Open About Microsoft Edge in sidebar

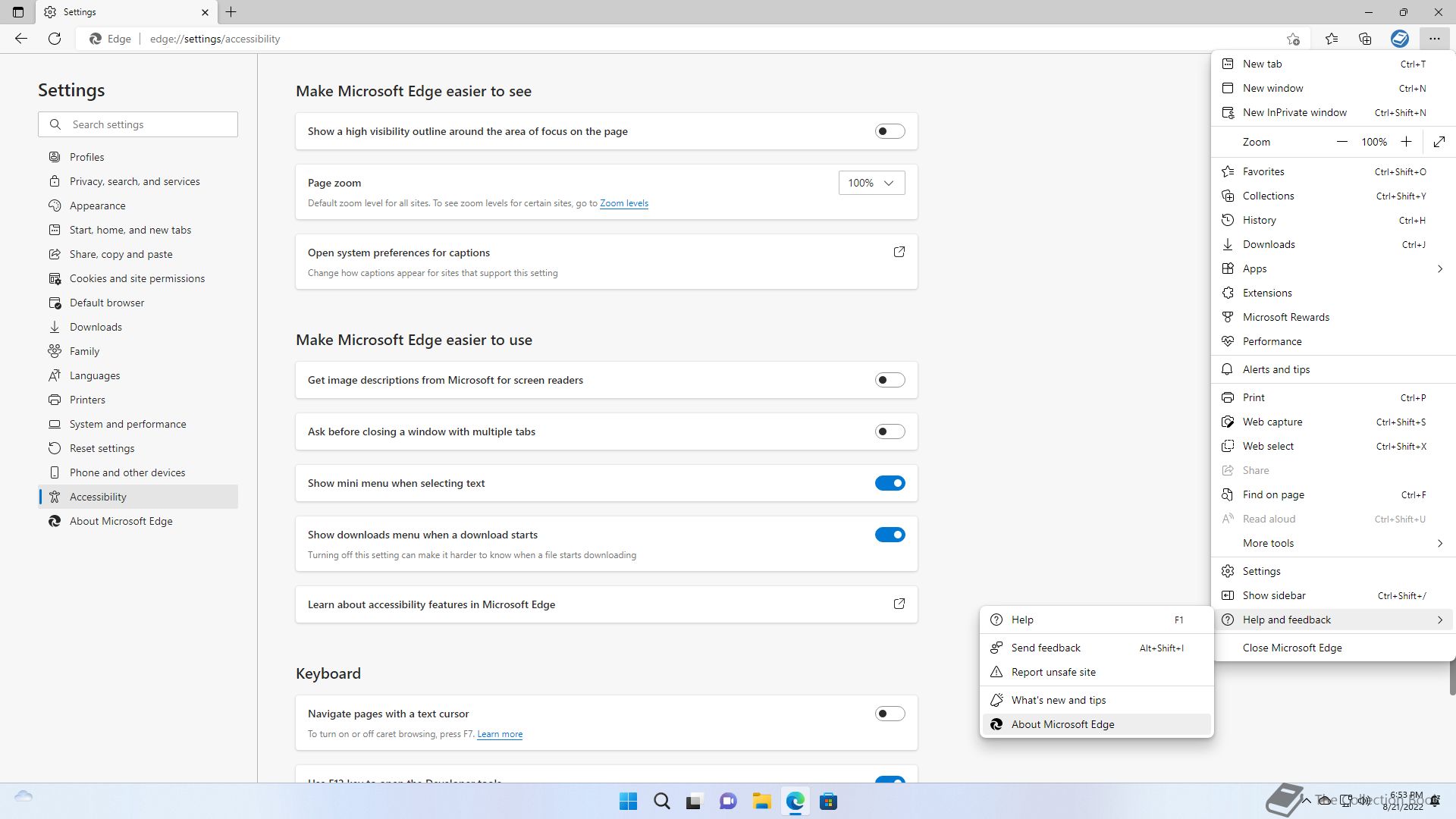click(138, 521)
